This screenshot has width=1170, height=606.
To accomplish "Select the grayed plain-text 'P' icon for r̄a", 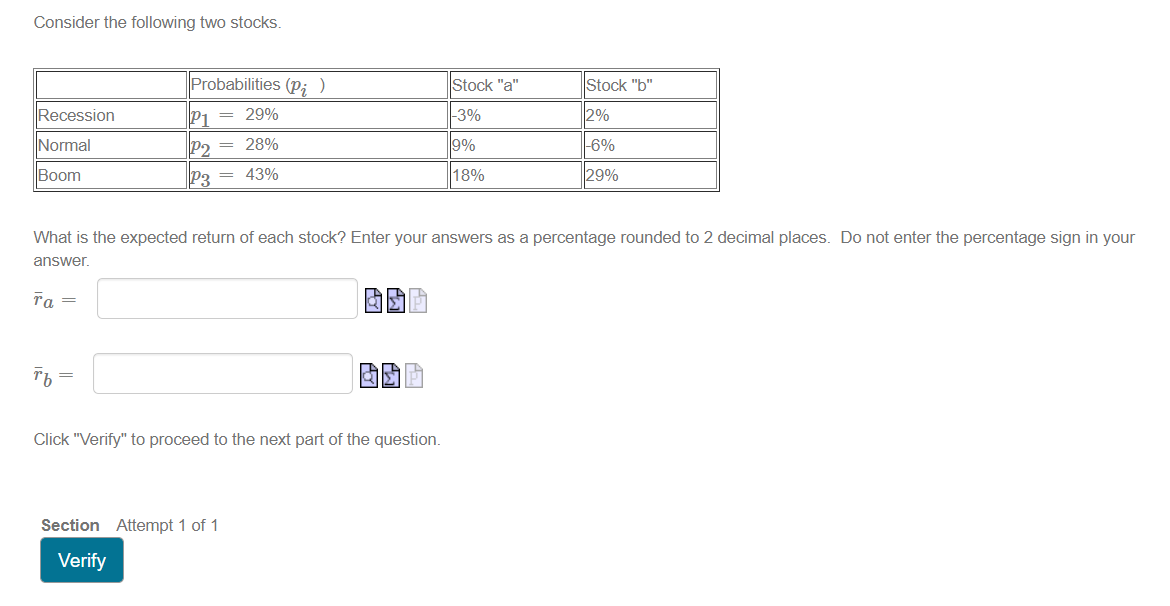I will point(416,300).
